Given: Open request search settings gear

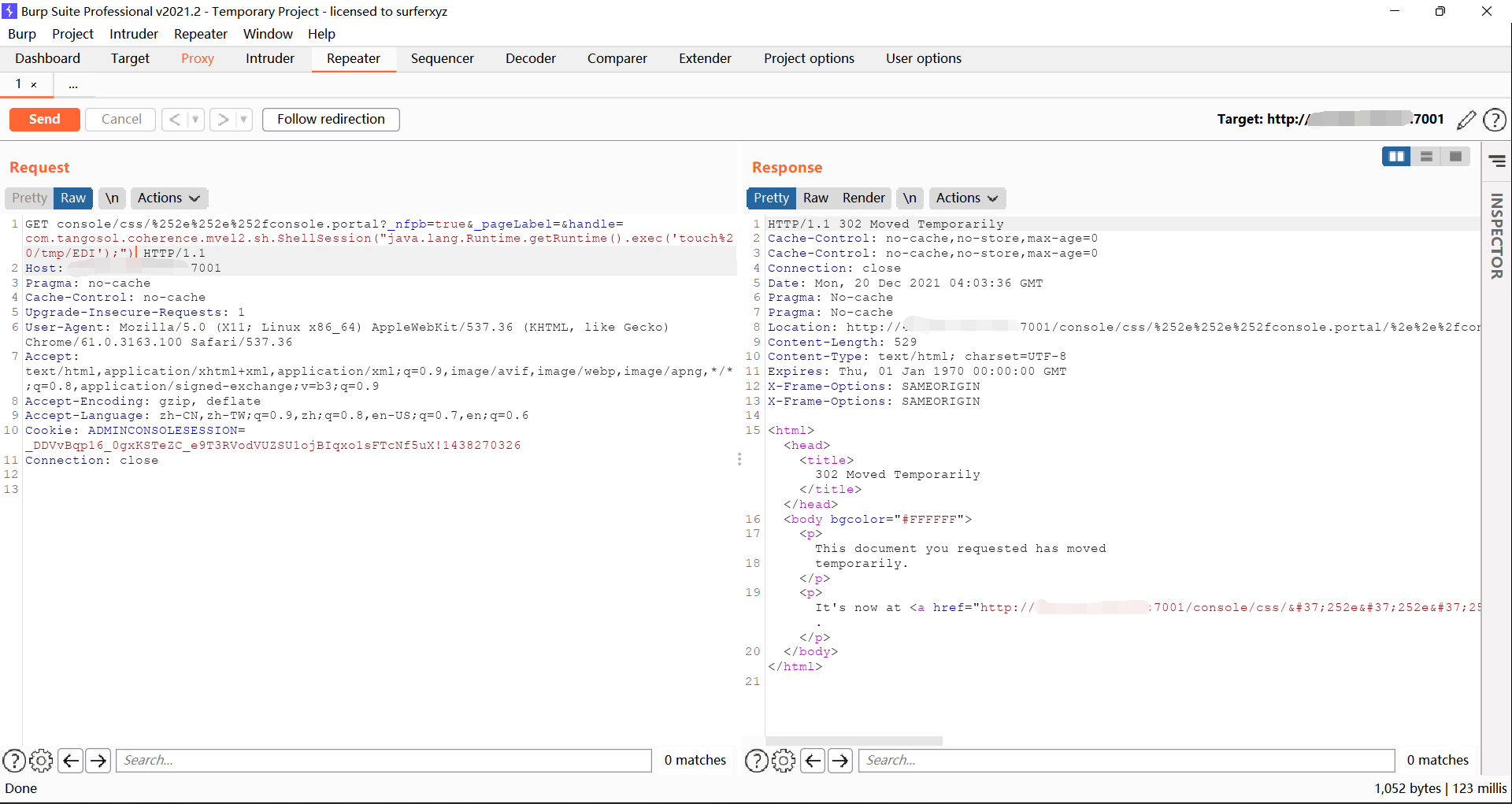Looking at the screenshot, I should pyautogui.click(x=41, y=760).
